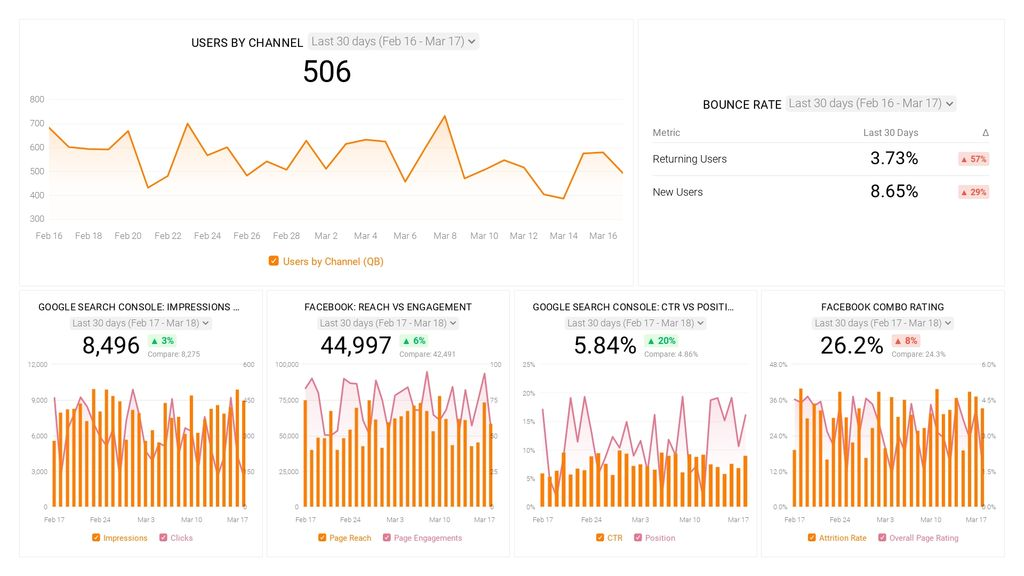The height and width of the screenshot is (576, 1024).
Task: Toggle the Overall Page Rating checkbox
Action: (882, 537)
